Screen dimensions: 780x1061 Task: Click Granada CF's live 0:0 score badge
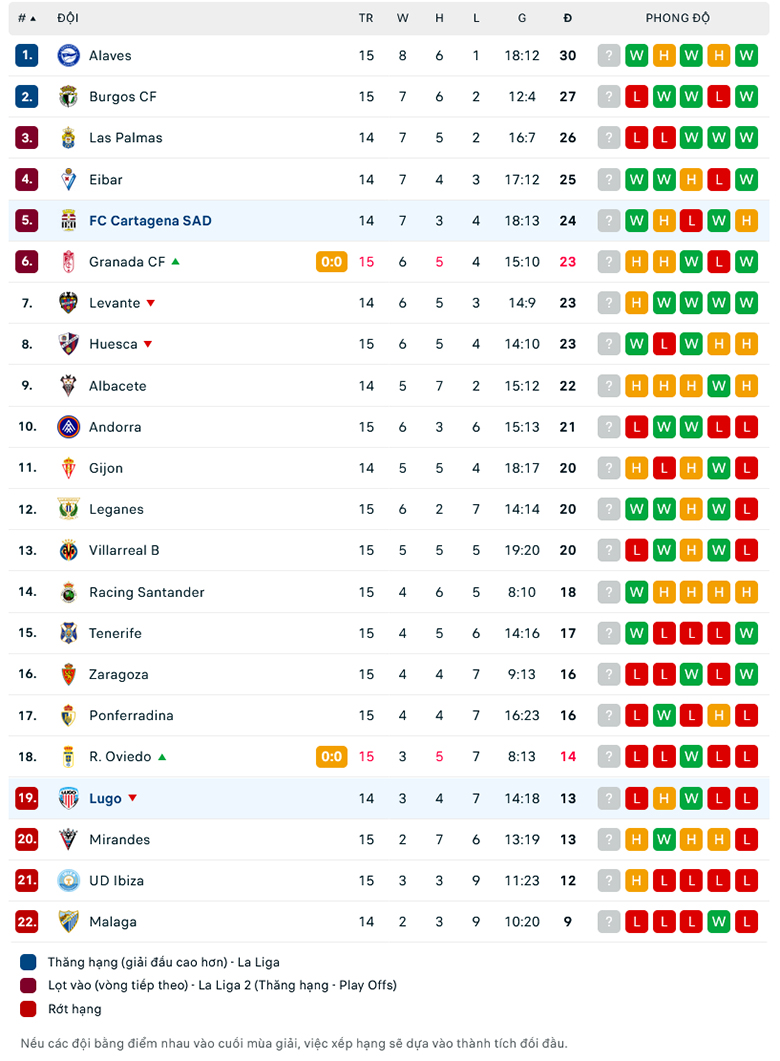point(331,262)
